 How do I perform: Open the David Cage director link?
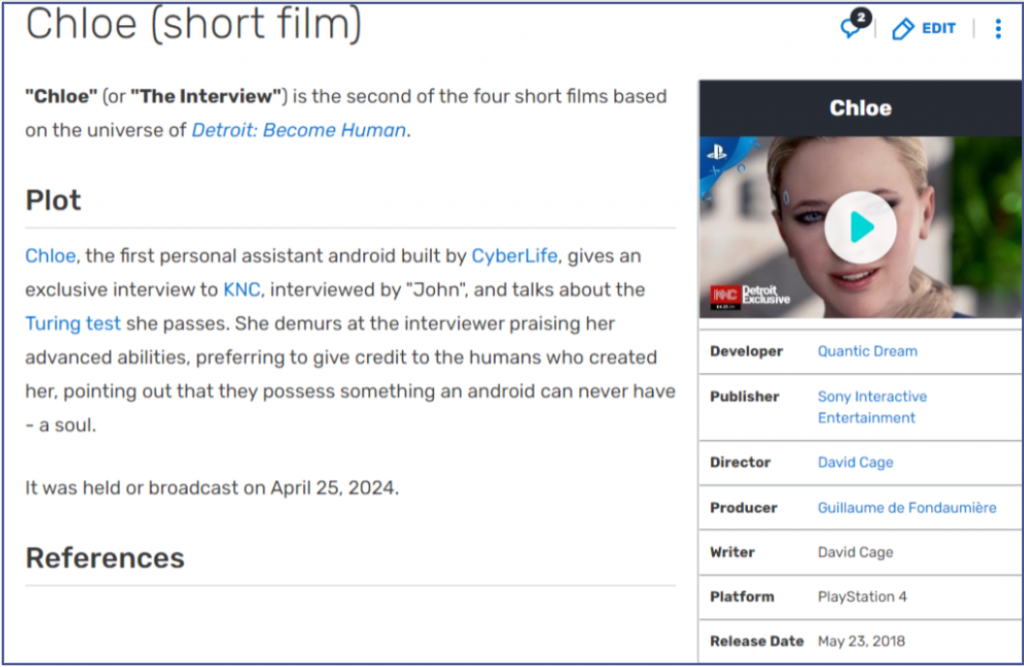point(856,463)
